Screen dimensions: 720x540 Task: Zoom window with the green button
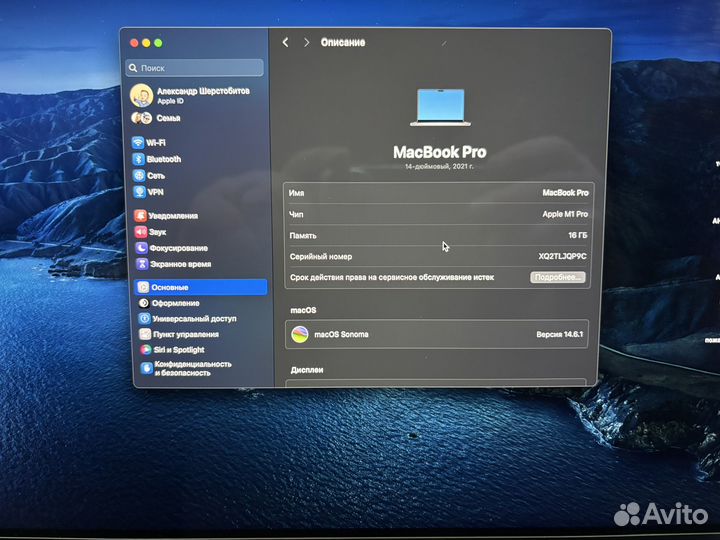pyautogui.click(x=158, y=43)
